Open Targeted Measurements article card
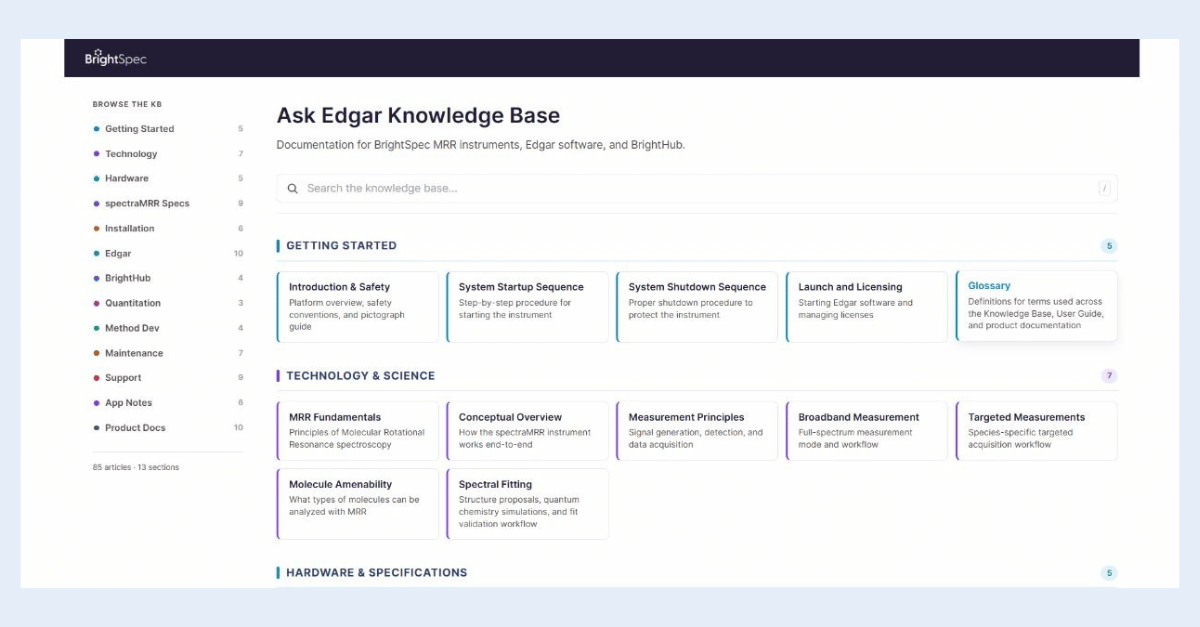 point(1037,431)
